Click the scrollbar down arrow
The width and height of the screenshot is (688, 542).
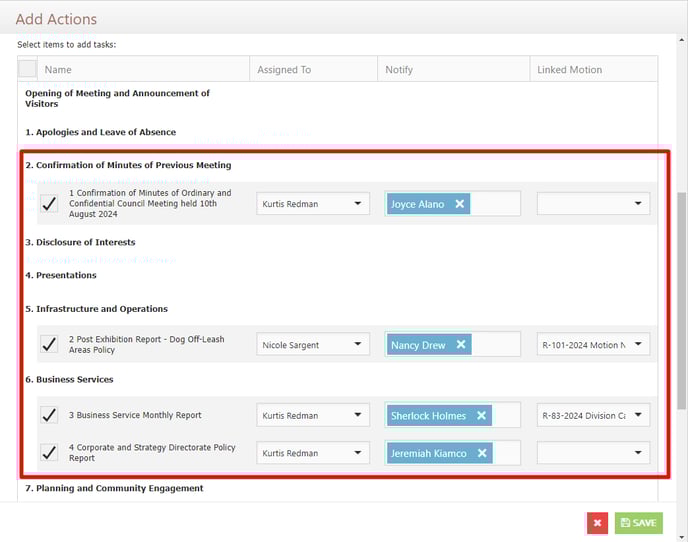point(681,537)
